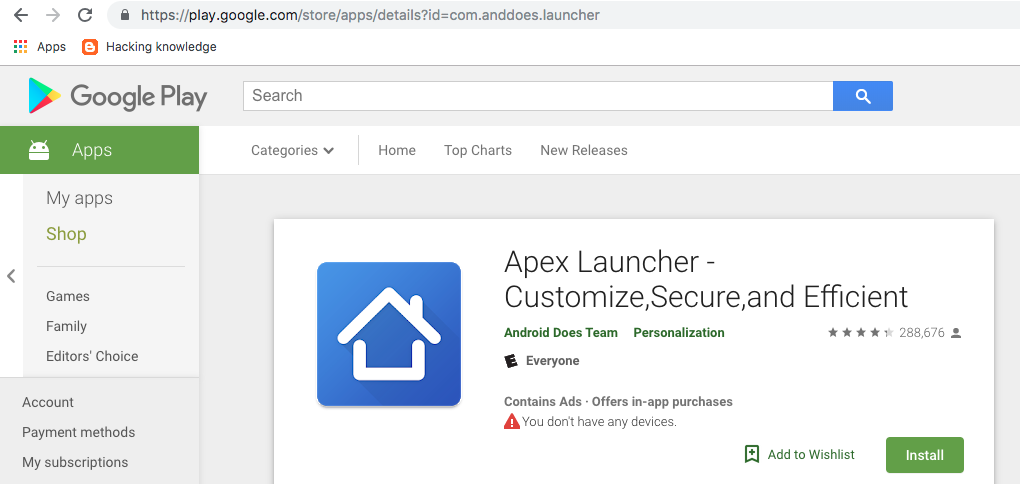The image size is (1020, 484).
Task: Click the green Install button
Action: pyautogui.click(x=925, y=455)
